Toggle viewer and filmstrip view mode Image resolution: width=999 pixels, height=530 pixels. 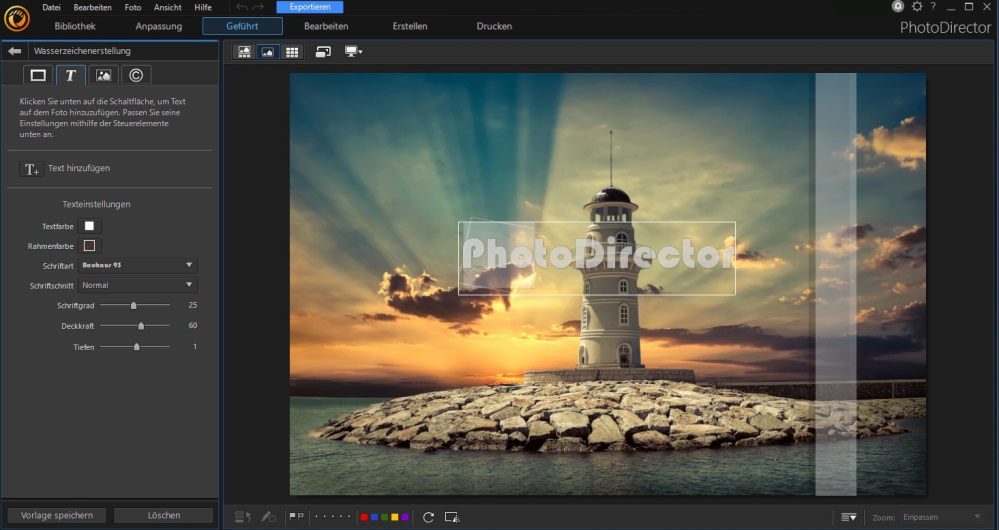coord(244,51)
